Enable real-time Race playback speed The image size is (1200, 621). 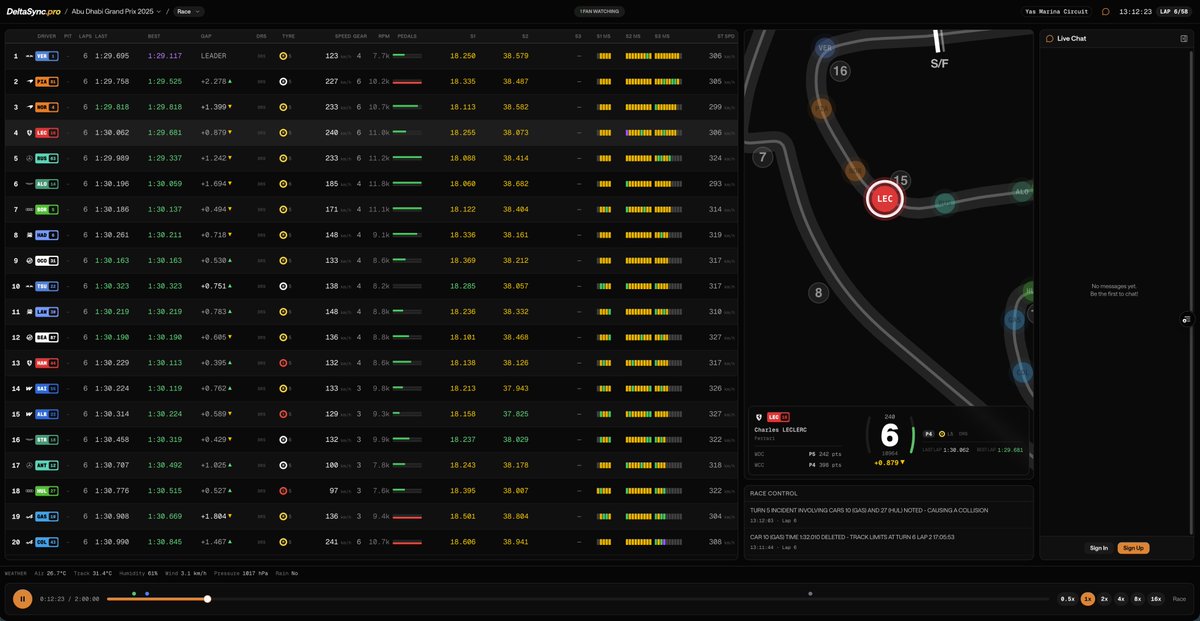point(1180,598)
